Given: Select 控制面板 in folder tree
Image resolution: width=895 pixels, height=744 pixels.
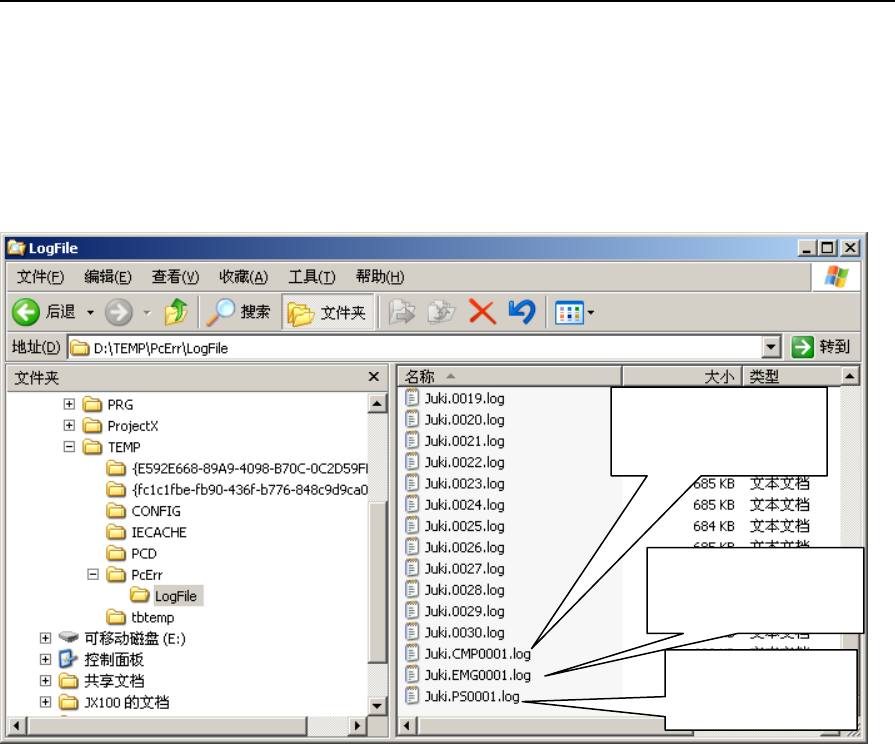Looking at the screenshot, I should 102,660.
